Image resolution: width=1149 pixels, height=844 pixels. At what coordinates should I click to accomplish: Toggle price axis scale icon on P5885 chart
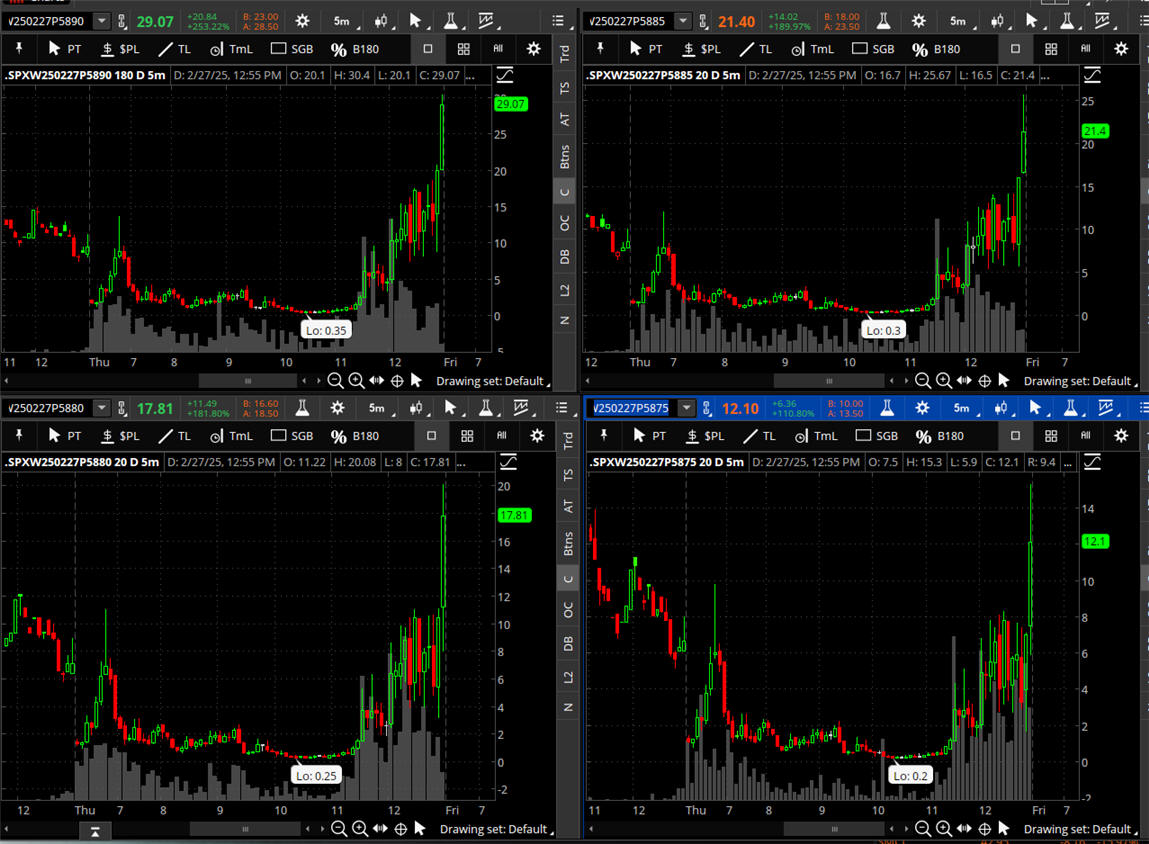pyautogui.click(x=1092, y=75)
